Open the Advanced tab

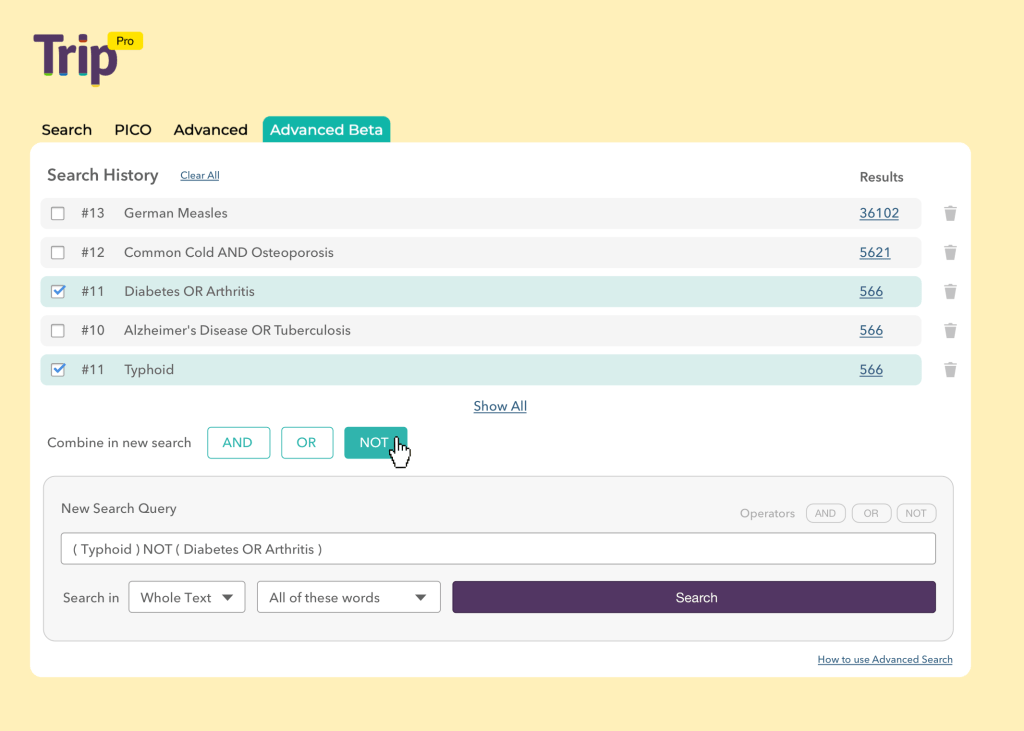pyautogui.click(x=210, y=130)
